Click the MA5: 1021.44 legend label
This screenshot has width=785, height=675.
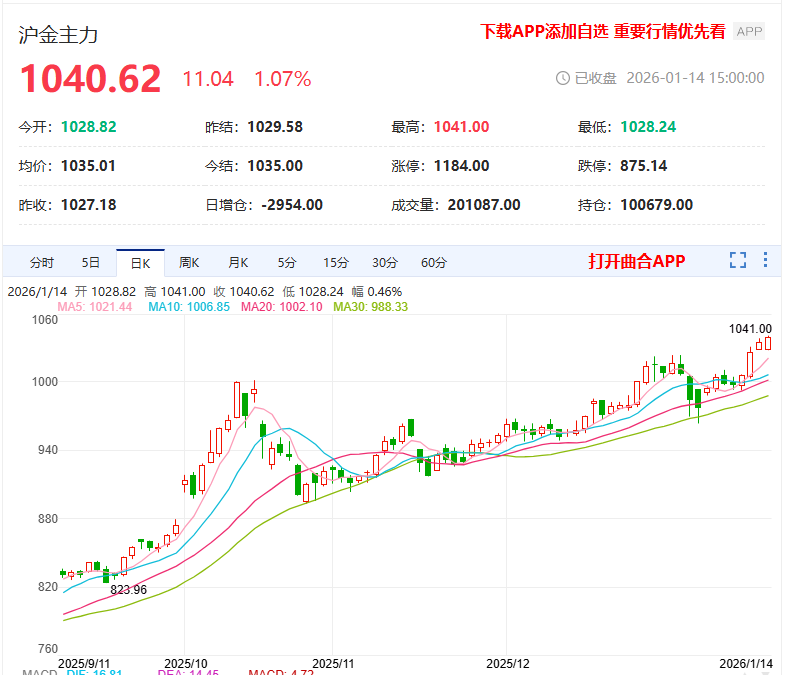[95, 306]
